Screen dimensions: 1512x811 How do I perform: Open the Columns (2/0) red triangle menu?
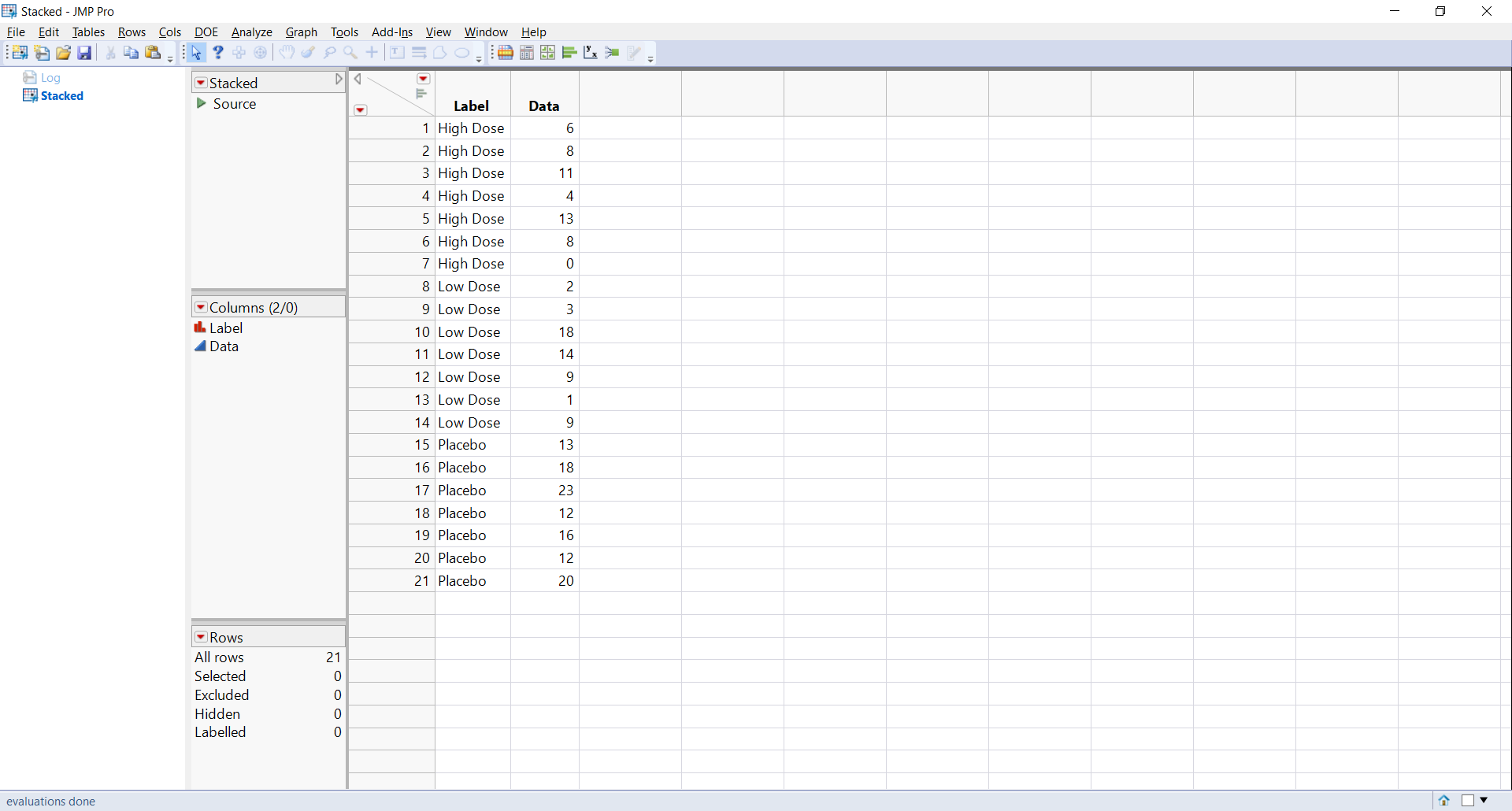click(x=201, y=307)
